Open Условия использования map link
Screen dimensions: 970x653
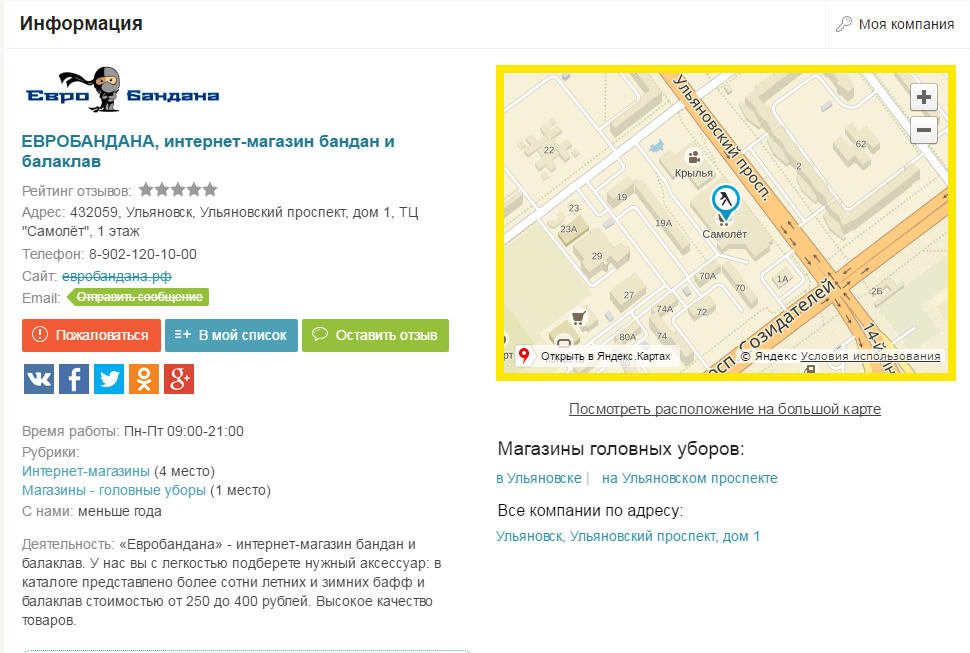click(870, 356)
